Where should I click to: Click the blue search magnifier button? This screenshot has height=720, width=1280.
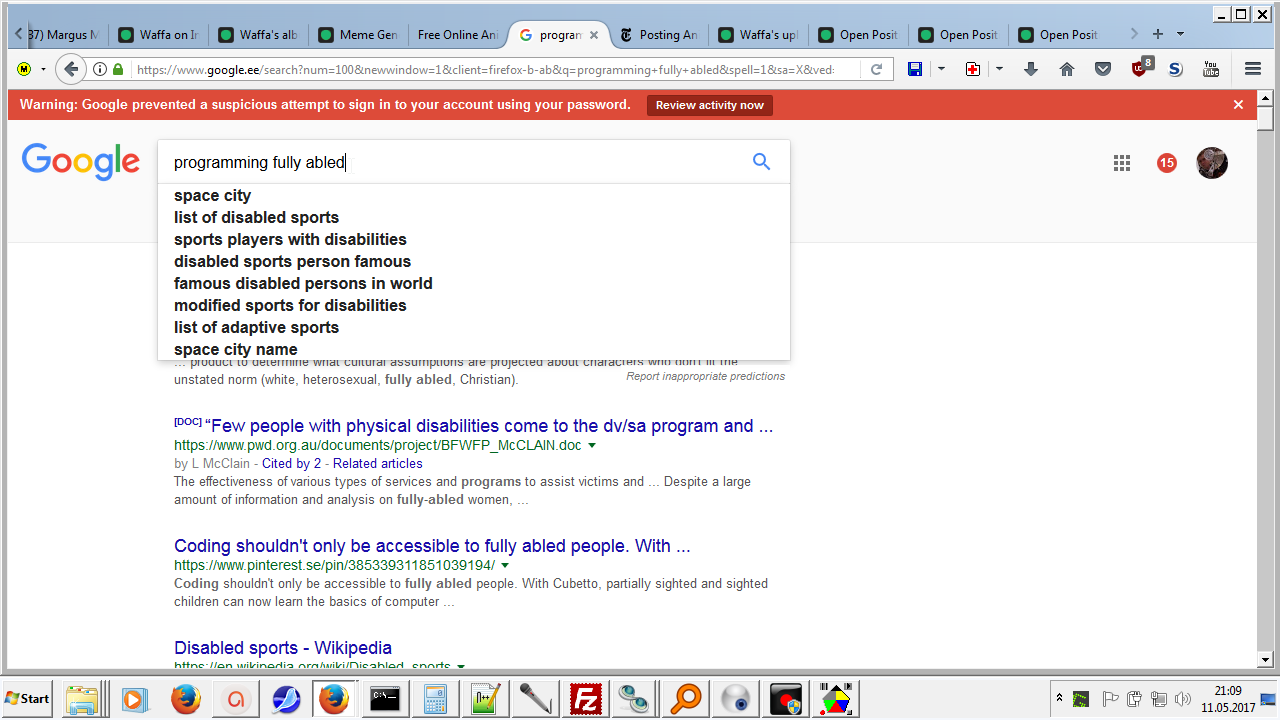761,162
